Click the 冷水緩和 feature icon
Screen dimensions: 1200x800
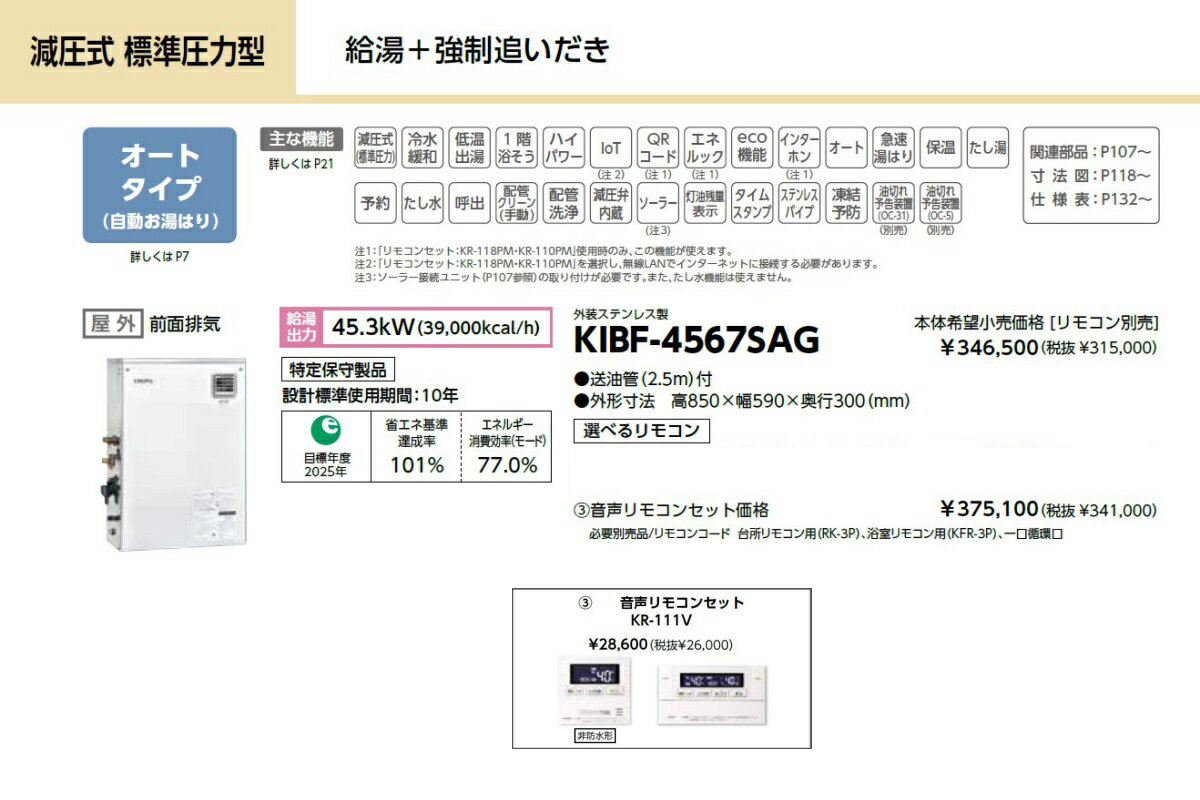pos(423,148)
